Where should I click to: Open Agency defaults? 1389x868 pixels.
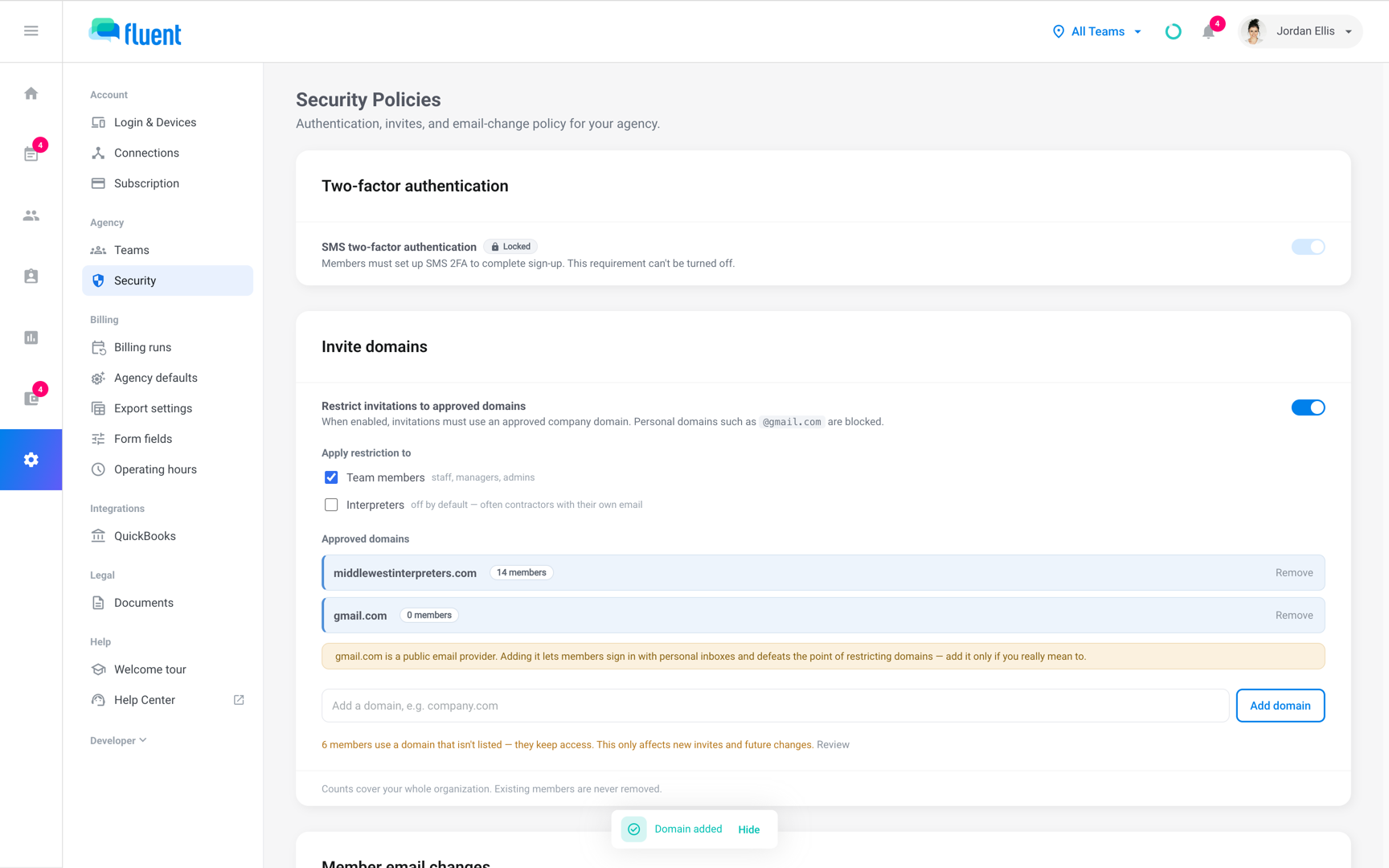(x=167, y=378)
